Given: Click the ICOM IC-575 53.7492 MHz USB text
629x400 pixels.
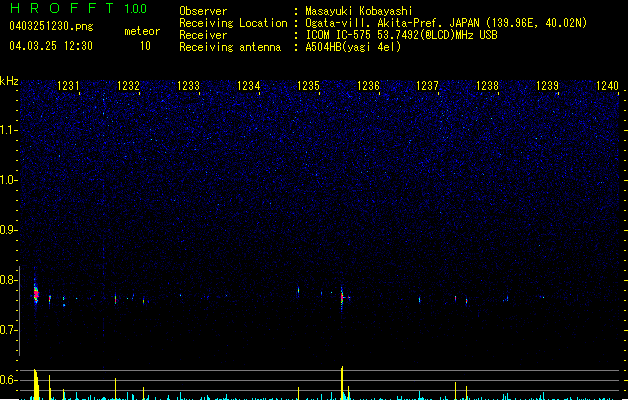Looking at the screenshot, I should coord(402,35).
